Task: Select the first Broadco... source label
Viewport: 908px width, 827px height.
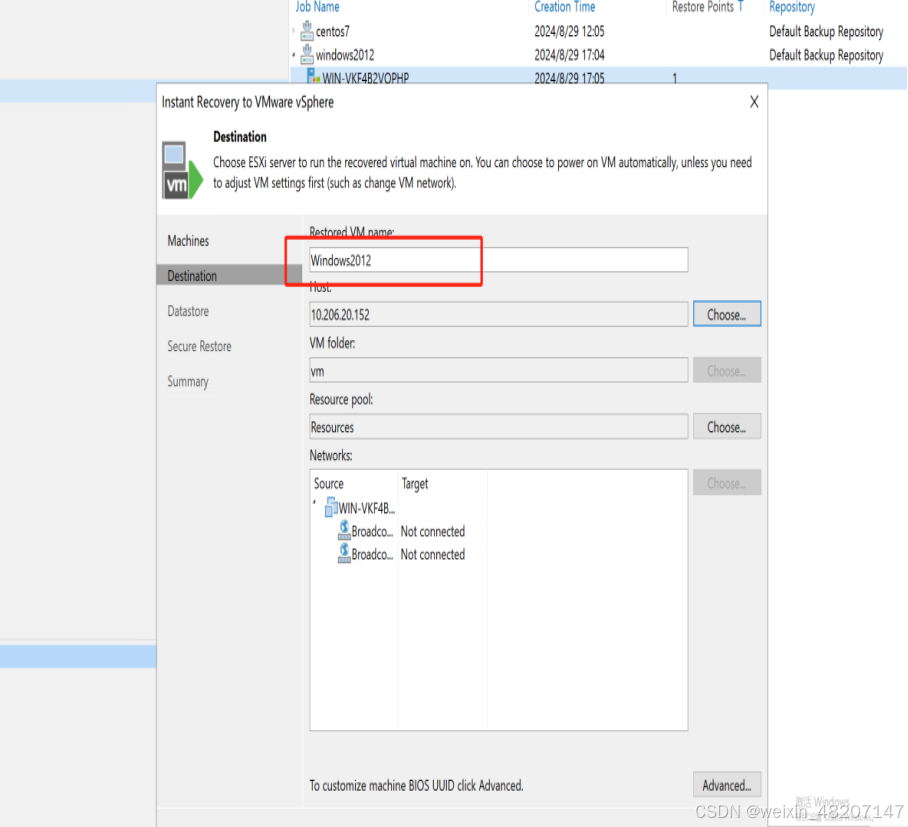Action: coord(372,531)
